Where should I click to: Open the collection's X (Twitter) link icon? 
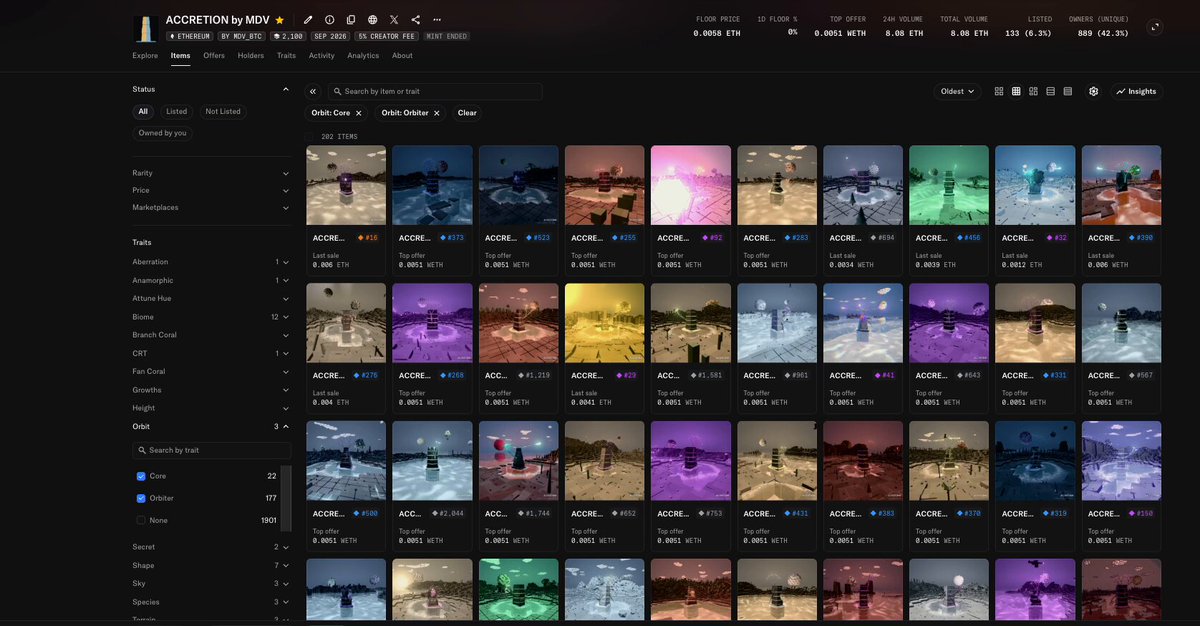394,20
